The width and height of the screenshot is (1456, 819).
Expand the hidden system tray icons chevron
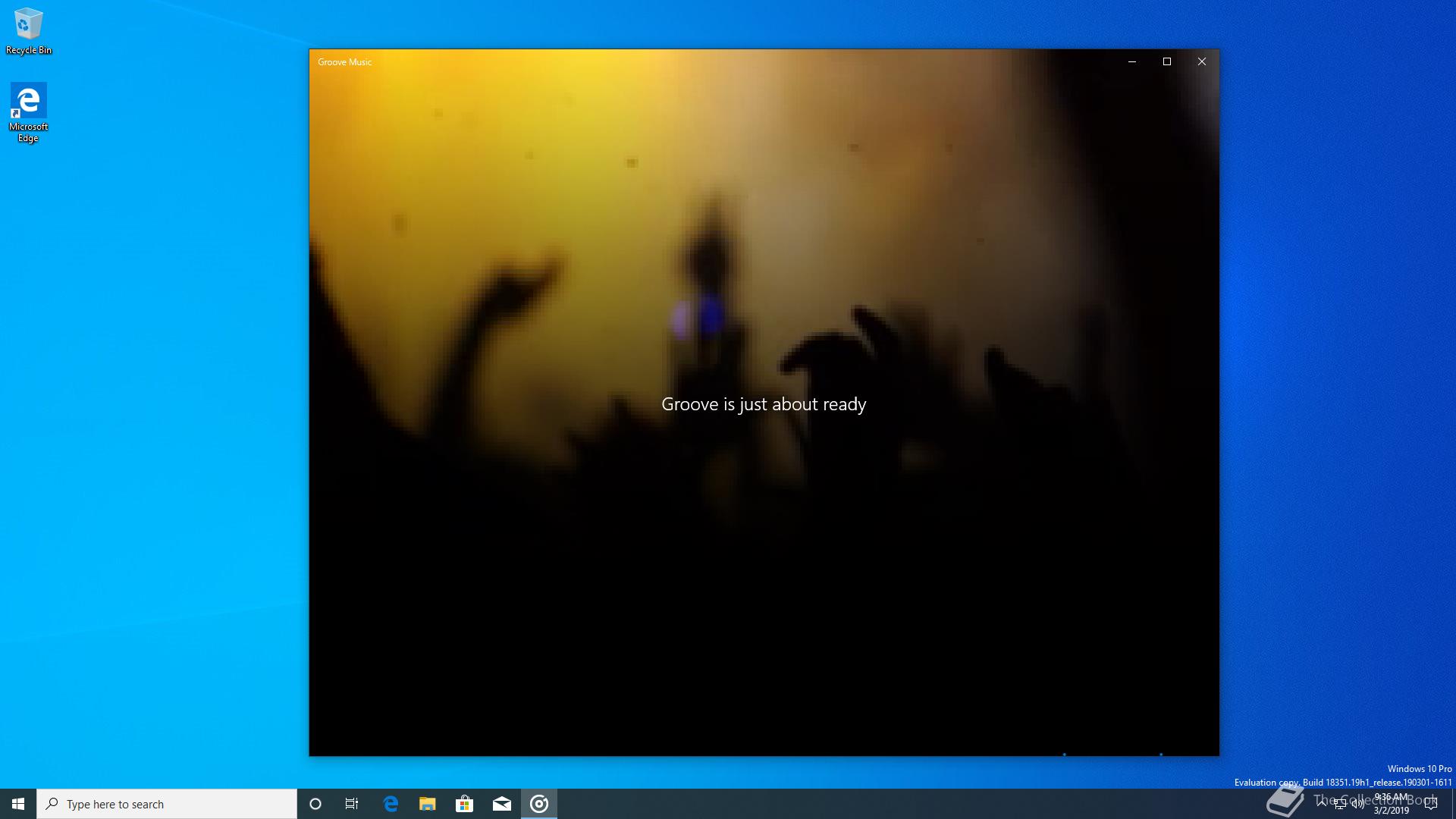coord(1322,804)
